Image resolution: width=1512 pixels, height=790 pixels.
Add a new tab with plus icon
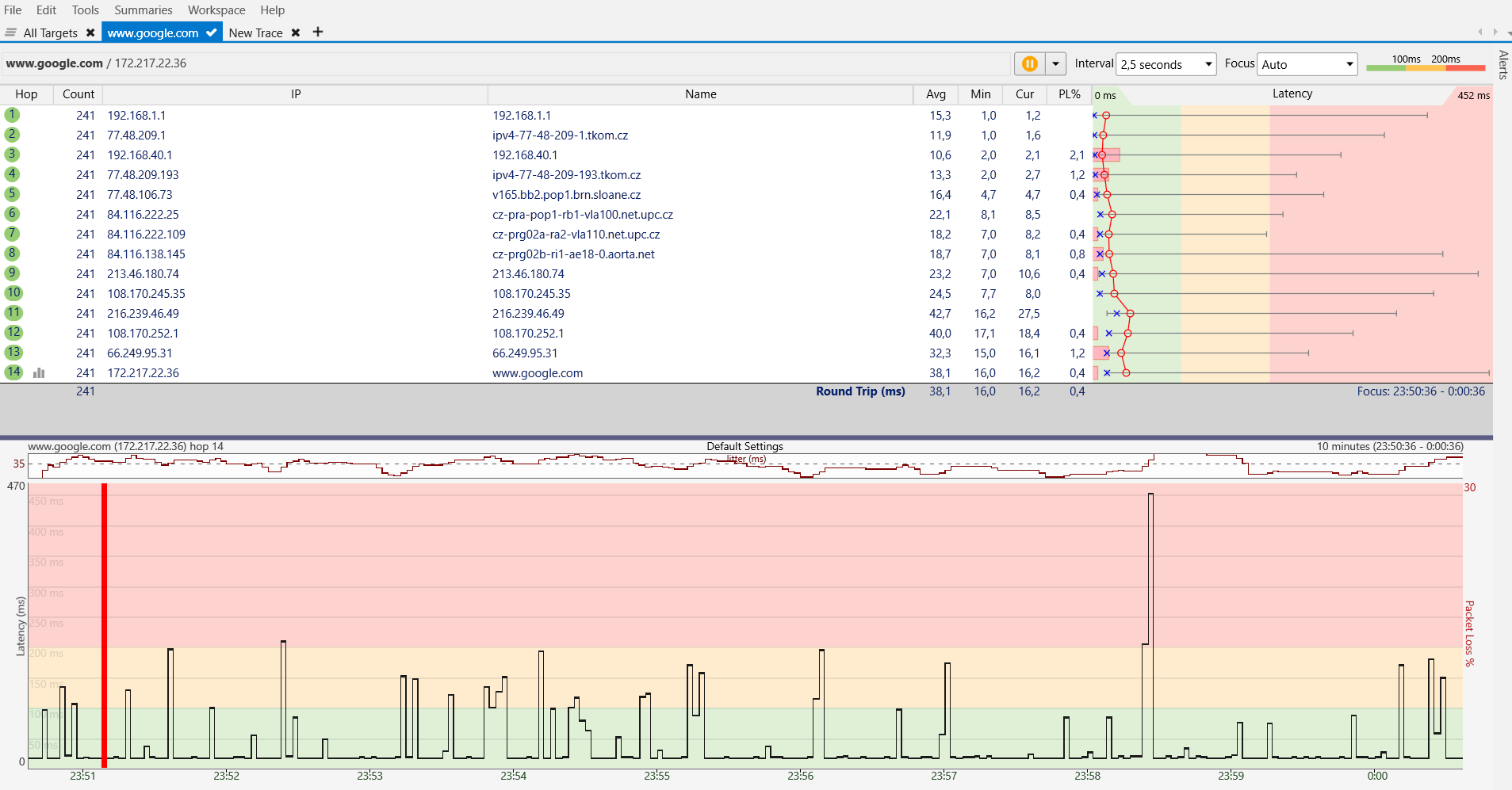click(x=318, y=32)
